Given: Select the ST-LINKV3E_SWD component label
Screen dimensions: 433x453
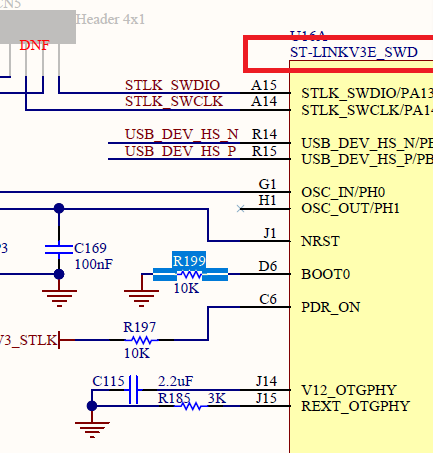Looking at the screenshot, I should click(x=354, y=52).
